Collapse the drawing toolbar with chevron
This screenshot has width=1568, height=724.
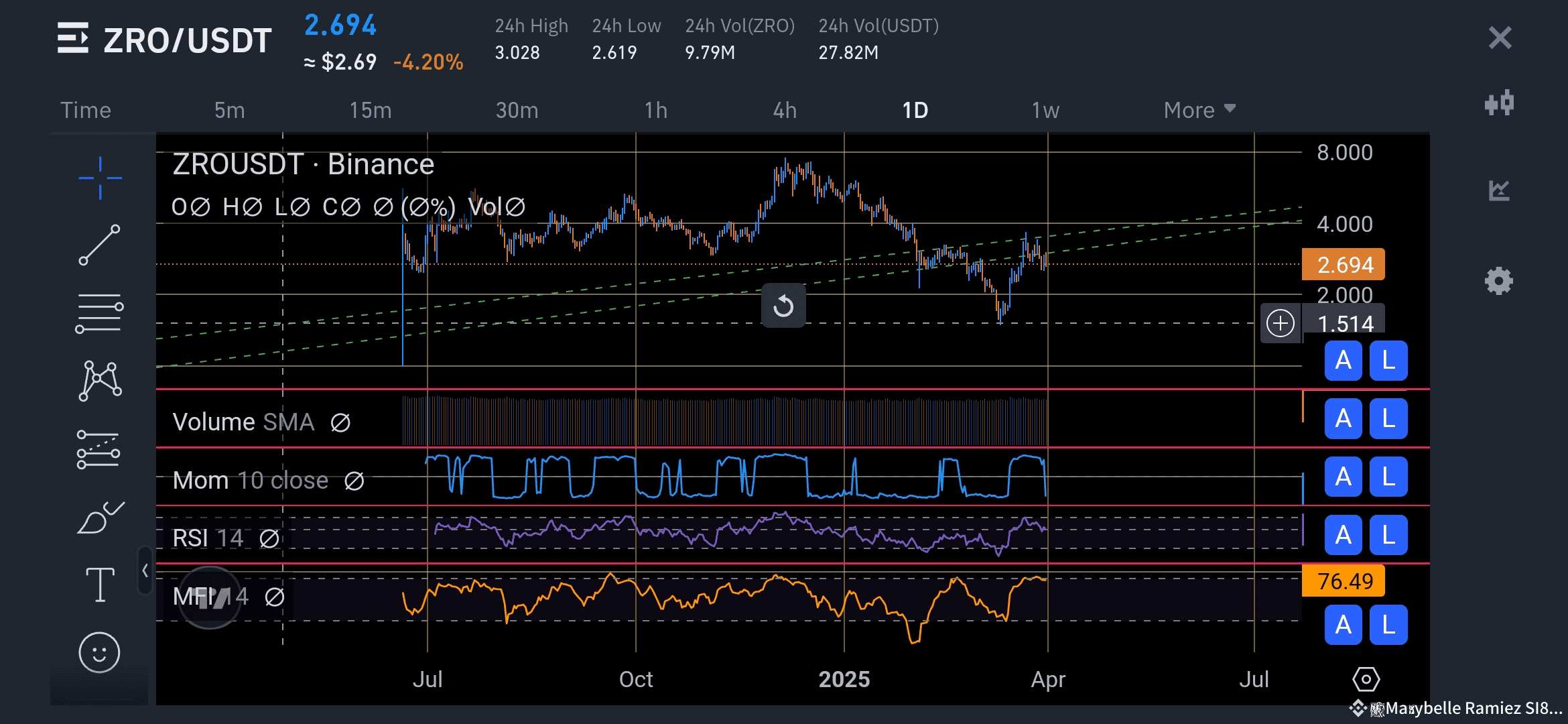(x=145, y=570)
